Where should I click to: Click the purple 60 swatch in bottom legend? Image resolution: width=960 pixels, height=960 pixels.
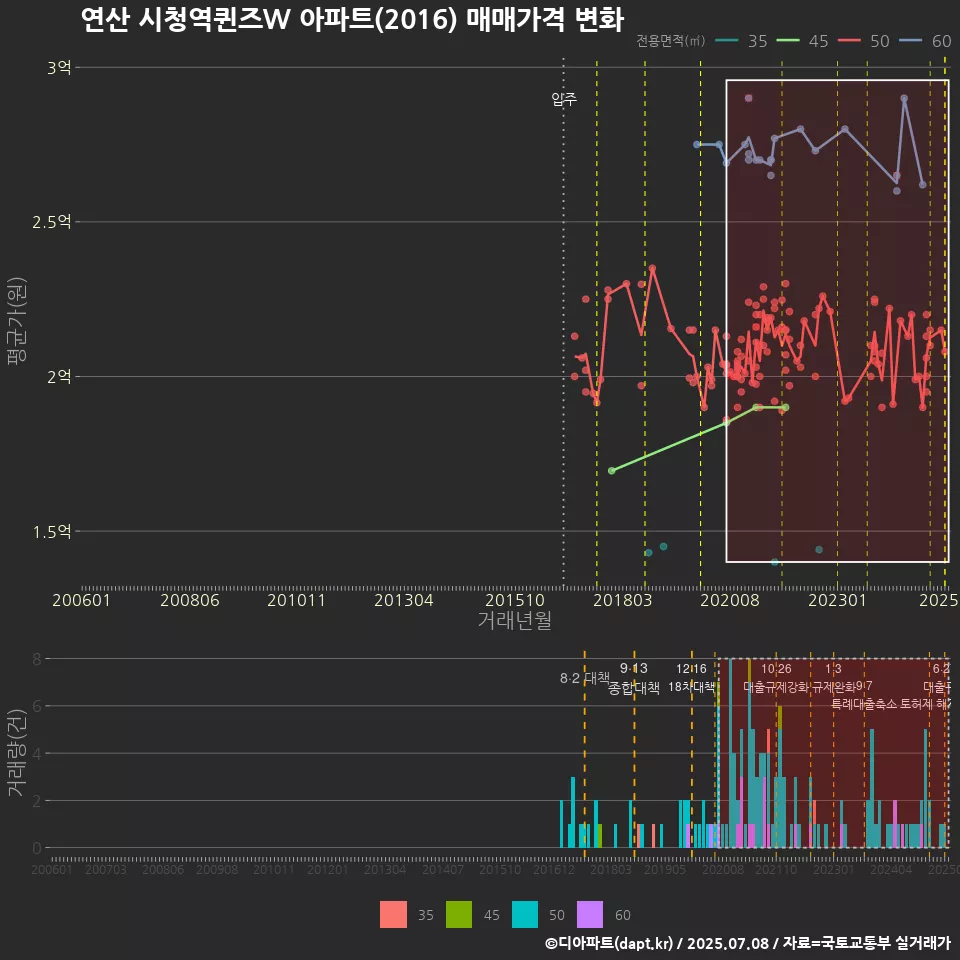point(590,915)
